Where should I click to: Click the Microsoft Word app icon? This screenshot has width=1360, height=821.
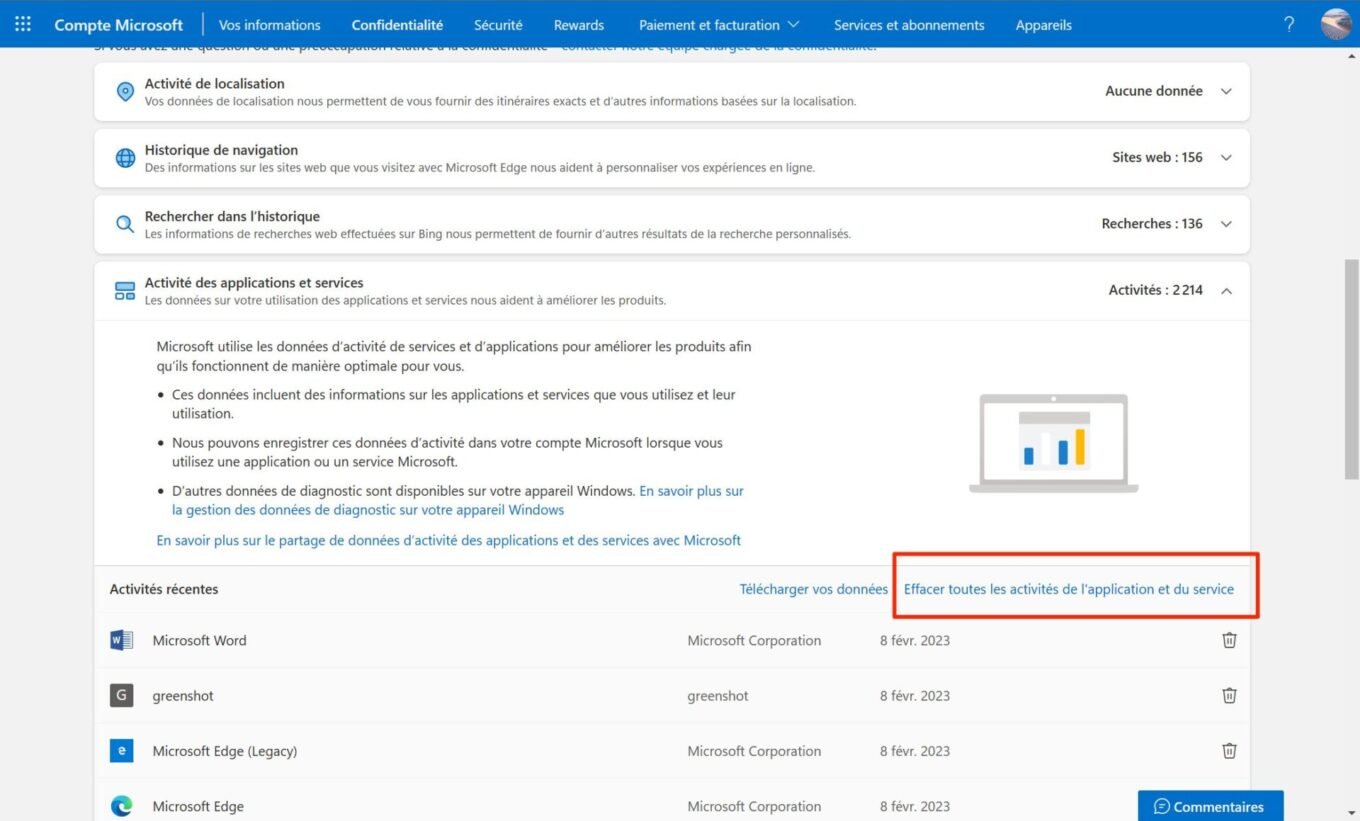[121, 640]
